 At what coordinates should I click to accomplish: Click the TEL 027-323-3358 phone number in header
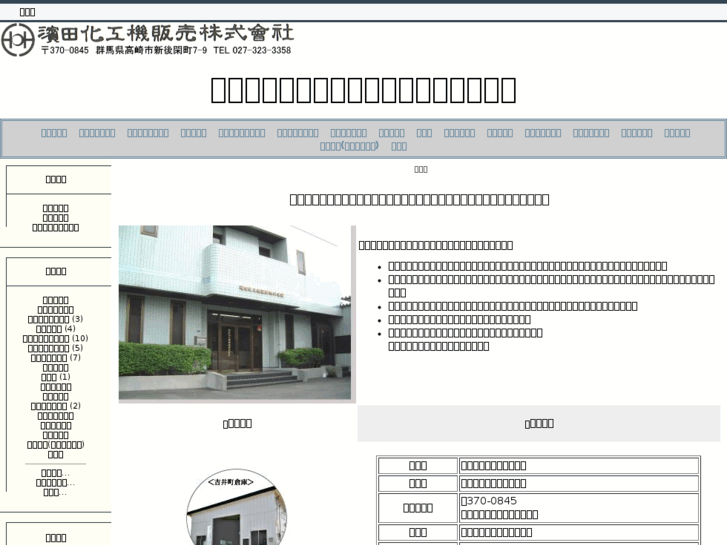(x=252, y=50)
